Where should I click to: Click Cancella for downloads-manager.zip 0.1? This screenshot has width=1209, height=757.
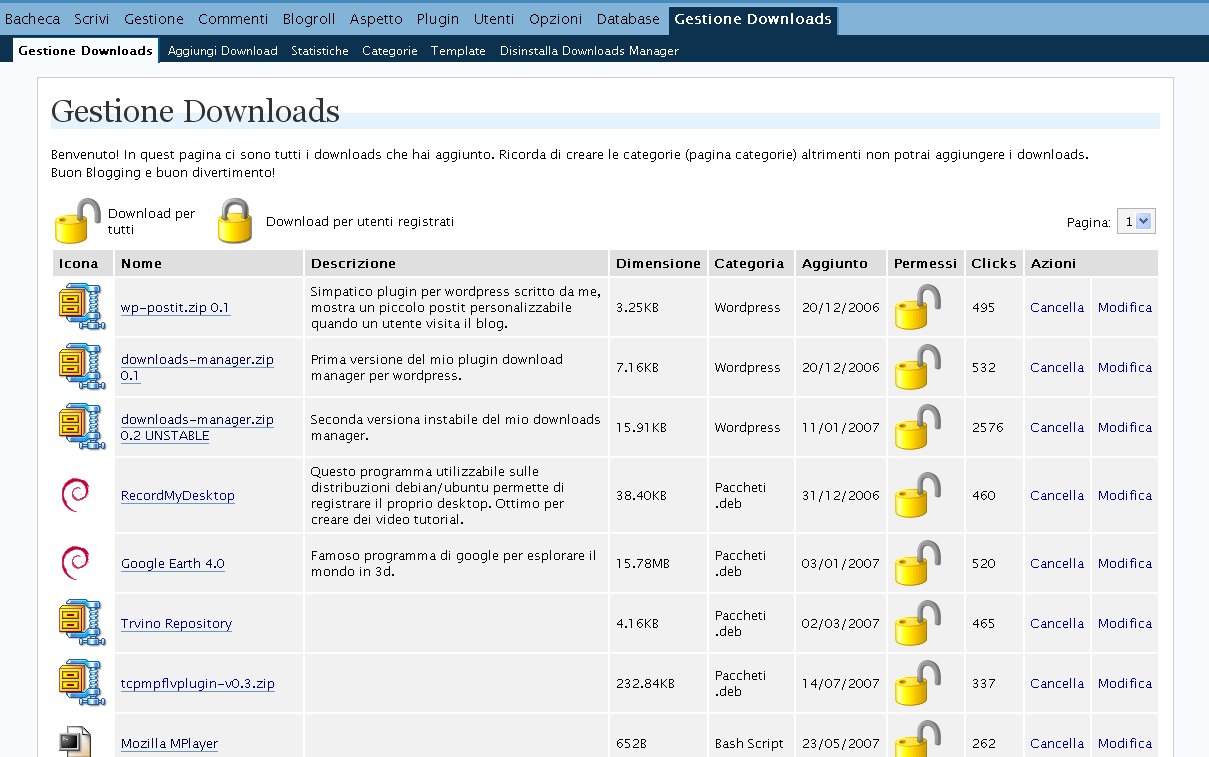click(x=1057, y=368)
